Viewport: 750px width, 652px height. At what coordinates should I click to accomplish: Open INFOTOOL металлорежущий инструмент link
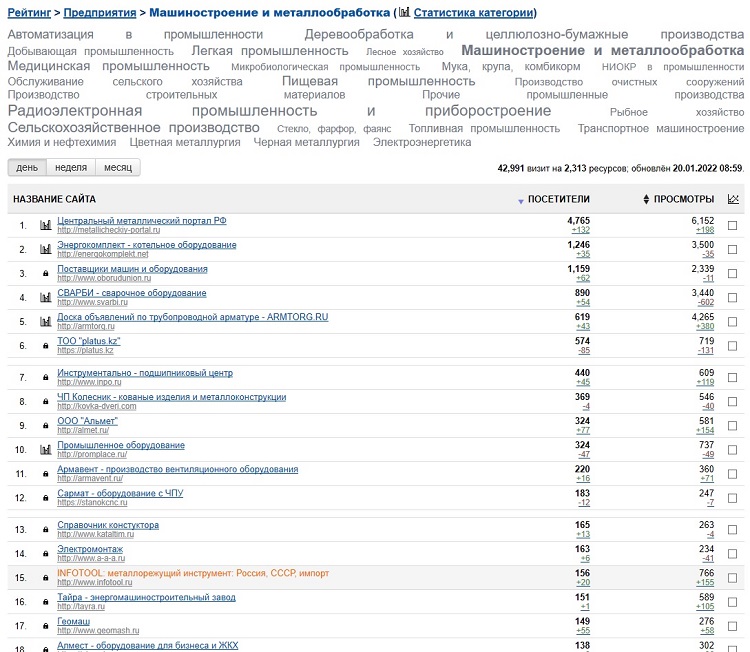point(193,573)
